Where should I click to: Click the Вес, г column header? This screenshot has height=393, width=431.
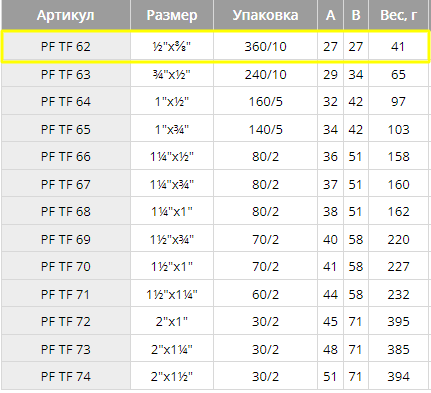(398, 15)
